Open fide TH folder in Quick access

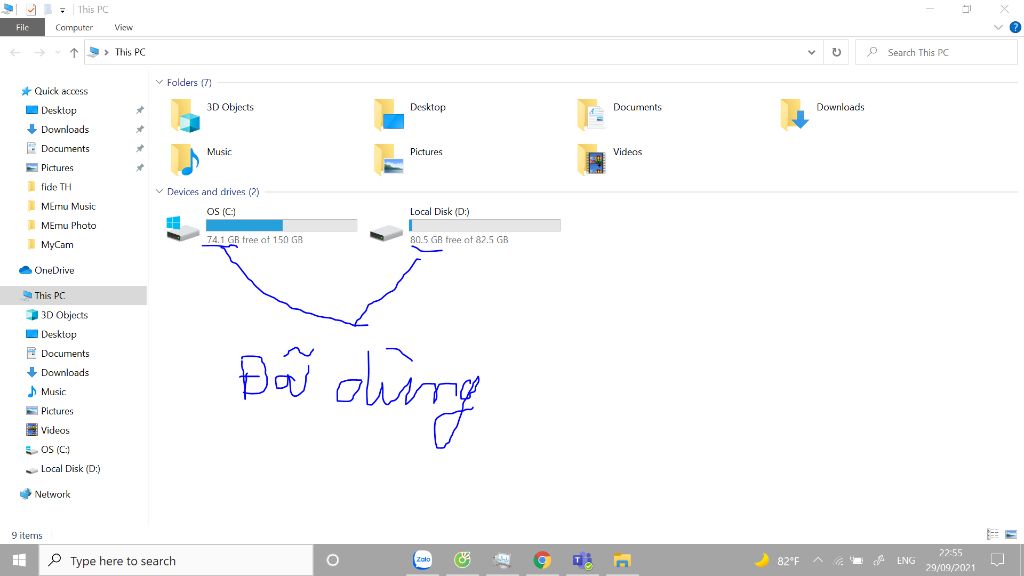click(x=56, y=187)
